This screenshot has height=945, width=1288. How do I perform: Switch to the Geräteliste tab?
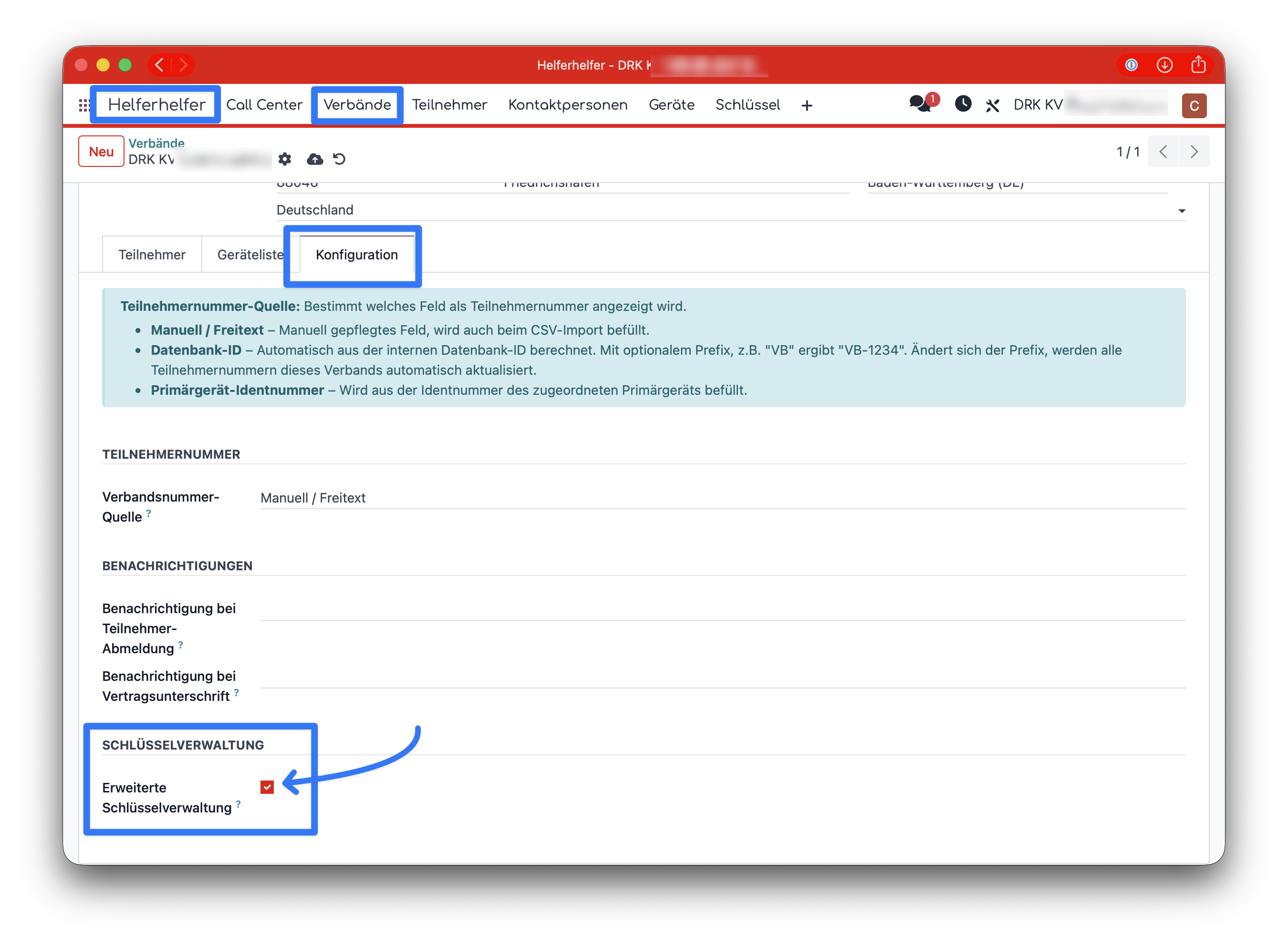tap(250, 255)
